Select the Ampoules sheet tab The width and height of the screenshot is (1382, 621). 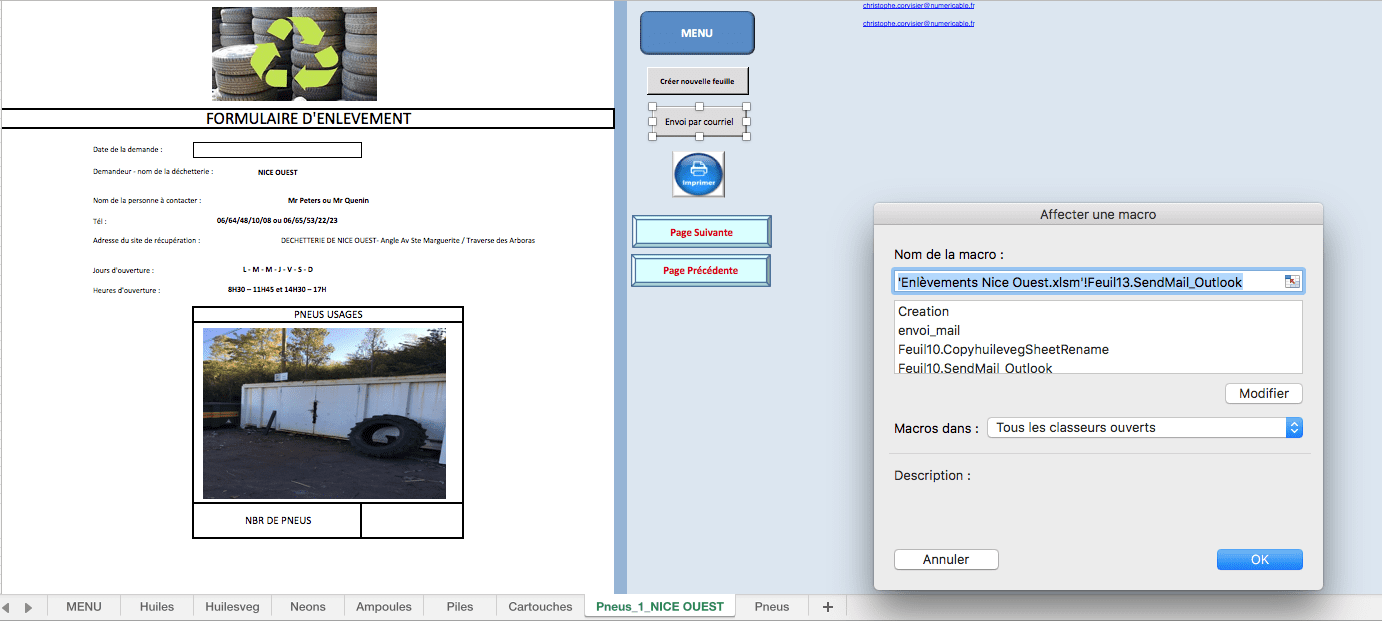(384, 607)
